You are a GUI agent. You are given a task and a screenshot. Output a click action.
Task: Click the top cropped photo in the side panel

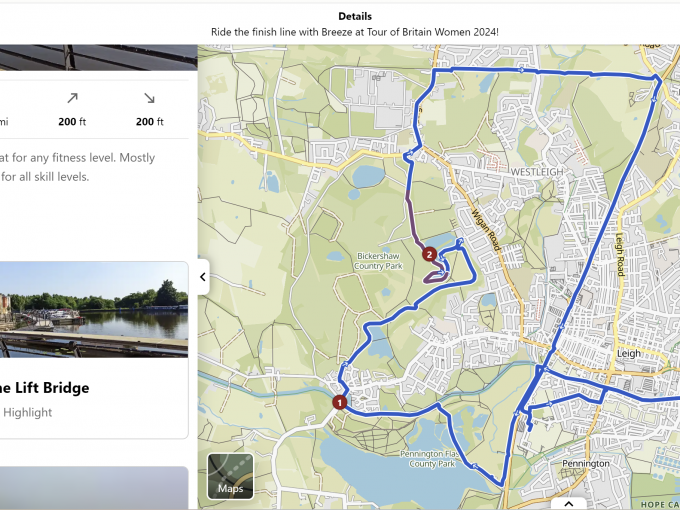click(98, 57)
